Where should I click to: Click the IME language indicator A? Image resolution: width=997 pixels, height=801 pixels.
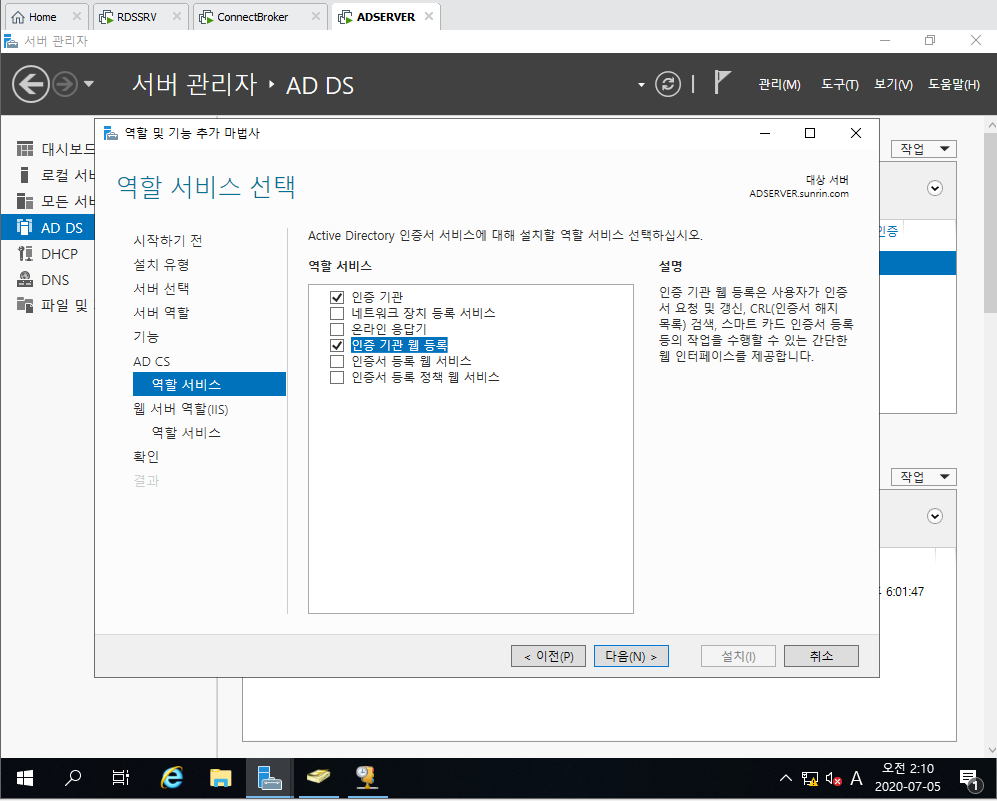[x=856, y=778]
